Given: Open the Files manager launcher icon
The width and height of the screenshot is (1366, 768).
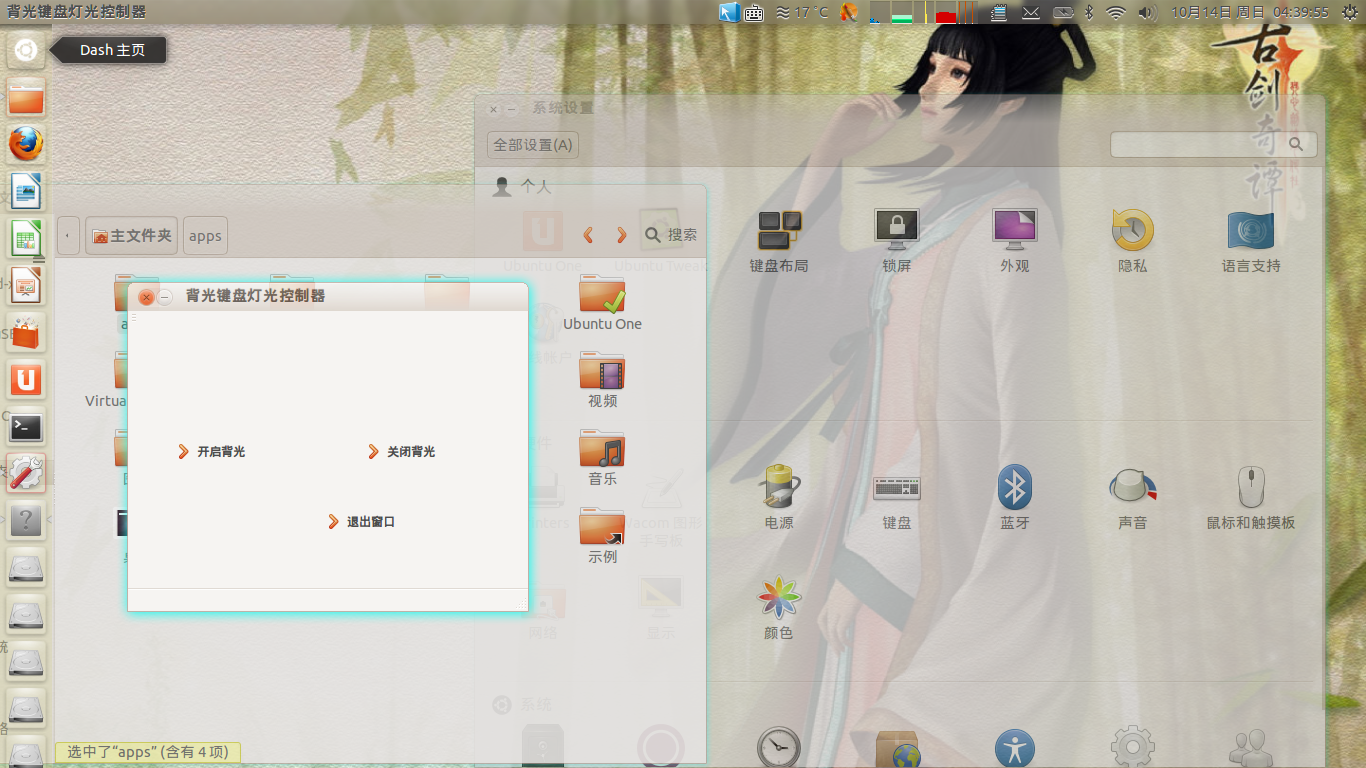Looking at the screenshot, I should coord(26,97).
